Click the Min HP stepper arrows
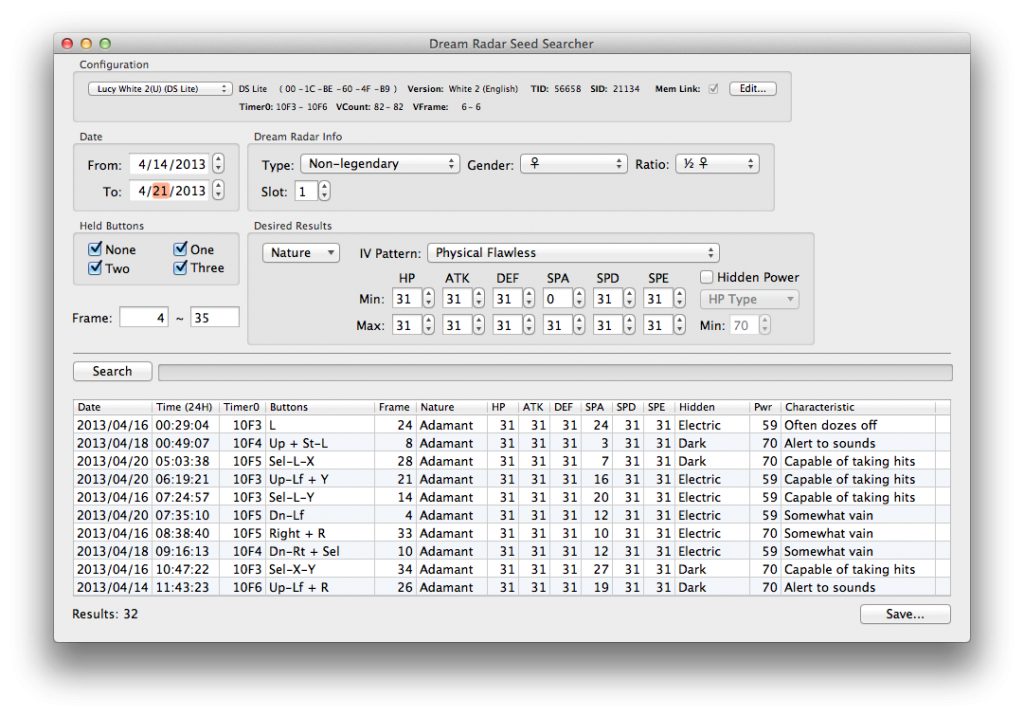Viewport: 1024px width, 716px height. pyautogui.click(x=428, y=299)
